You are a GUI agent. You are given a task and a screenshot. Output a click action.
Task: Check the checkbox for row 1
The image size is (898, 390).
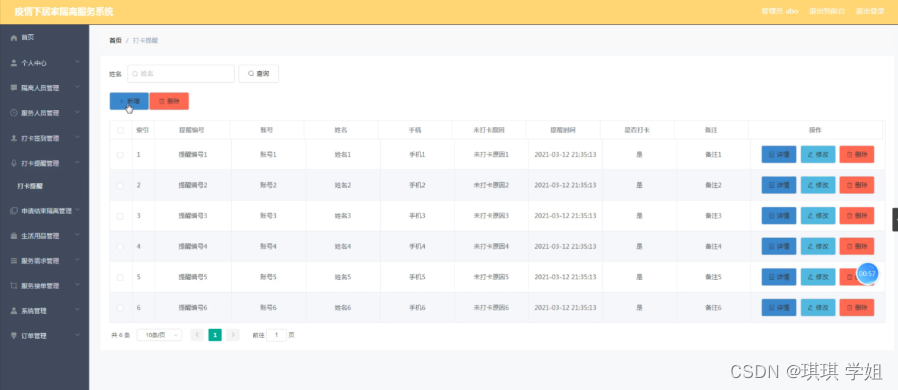(x=120, y=155)
